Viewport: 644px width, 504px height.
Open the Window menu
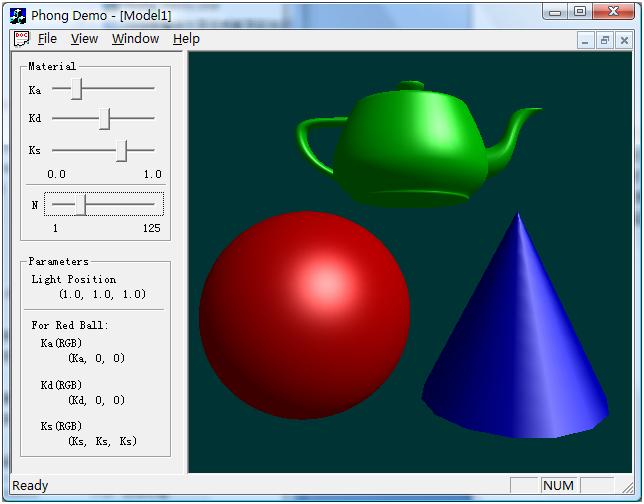click(x=135, y=39)
